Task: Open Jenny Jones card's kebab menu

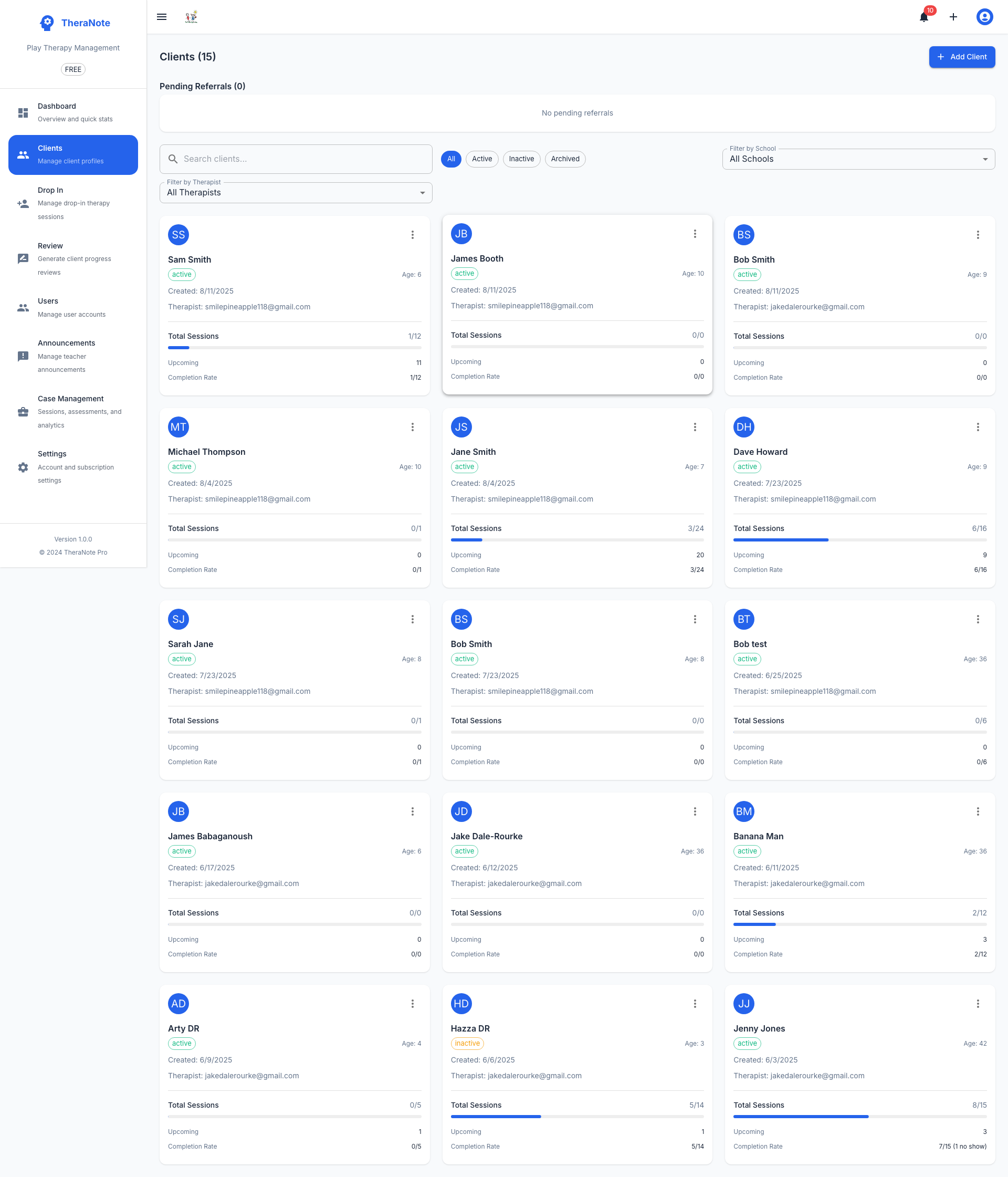Action: click(978, 1004)
